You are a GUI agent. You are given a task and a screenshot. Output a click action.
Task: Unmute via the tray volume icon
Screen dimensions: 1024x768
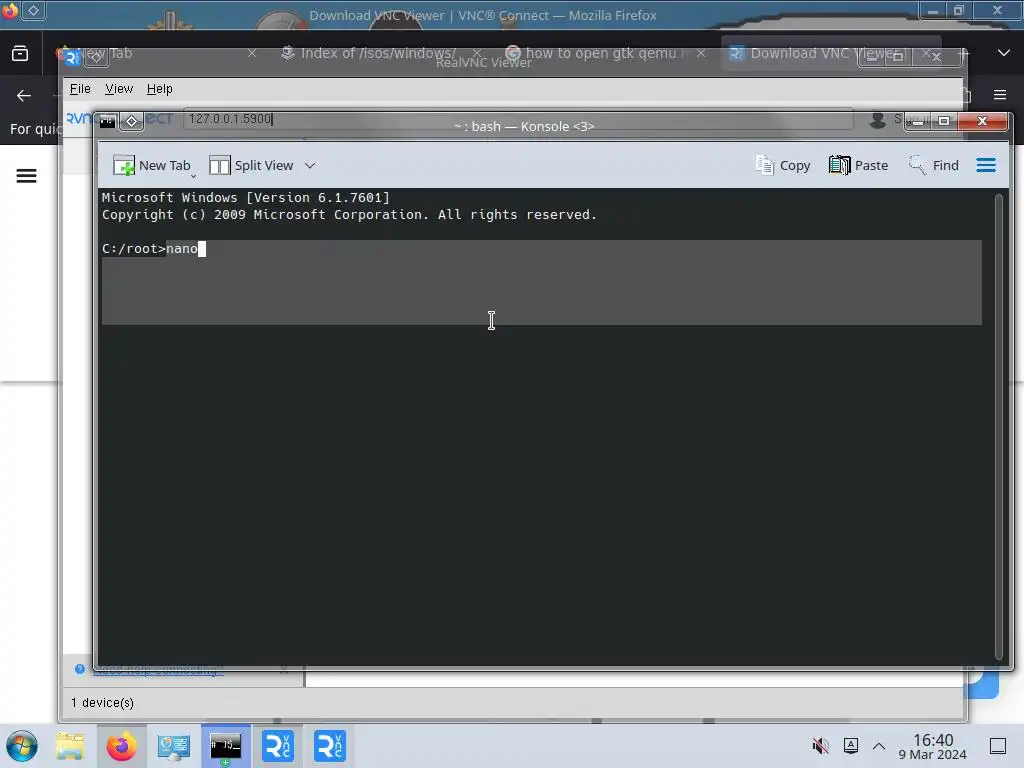[820, 746]
